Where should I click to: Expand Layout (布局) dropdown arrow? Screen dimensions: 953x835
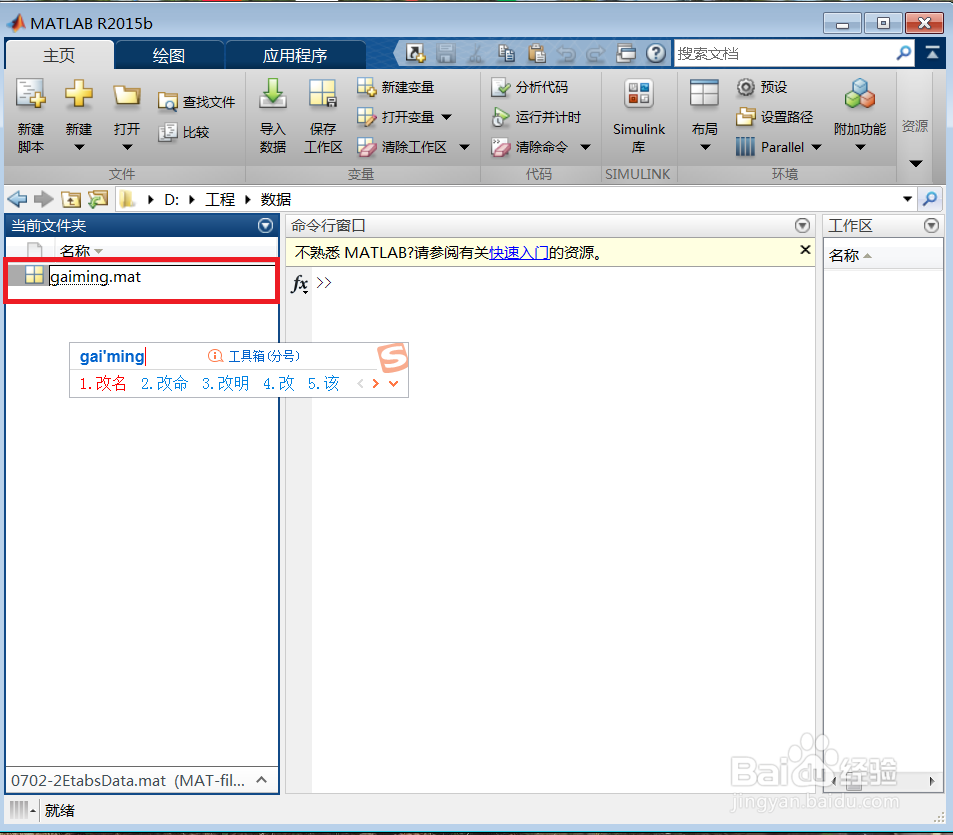(705, 147)
